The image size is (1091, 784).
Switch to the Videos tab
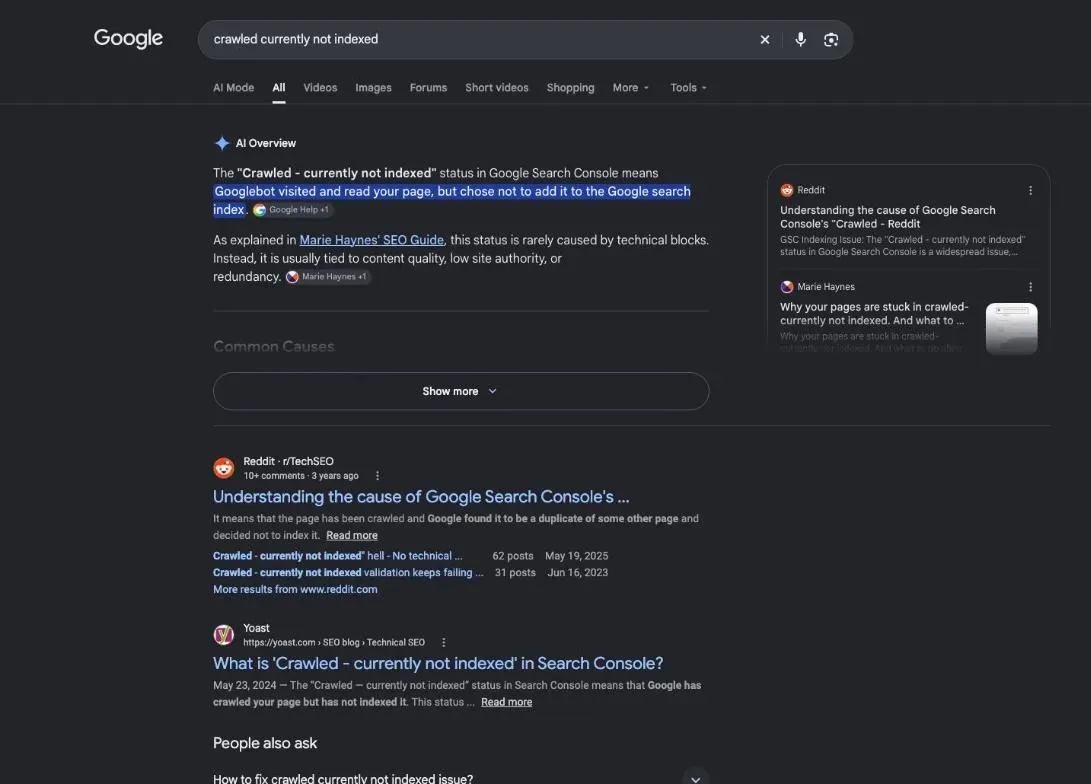coord(320,88)
